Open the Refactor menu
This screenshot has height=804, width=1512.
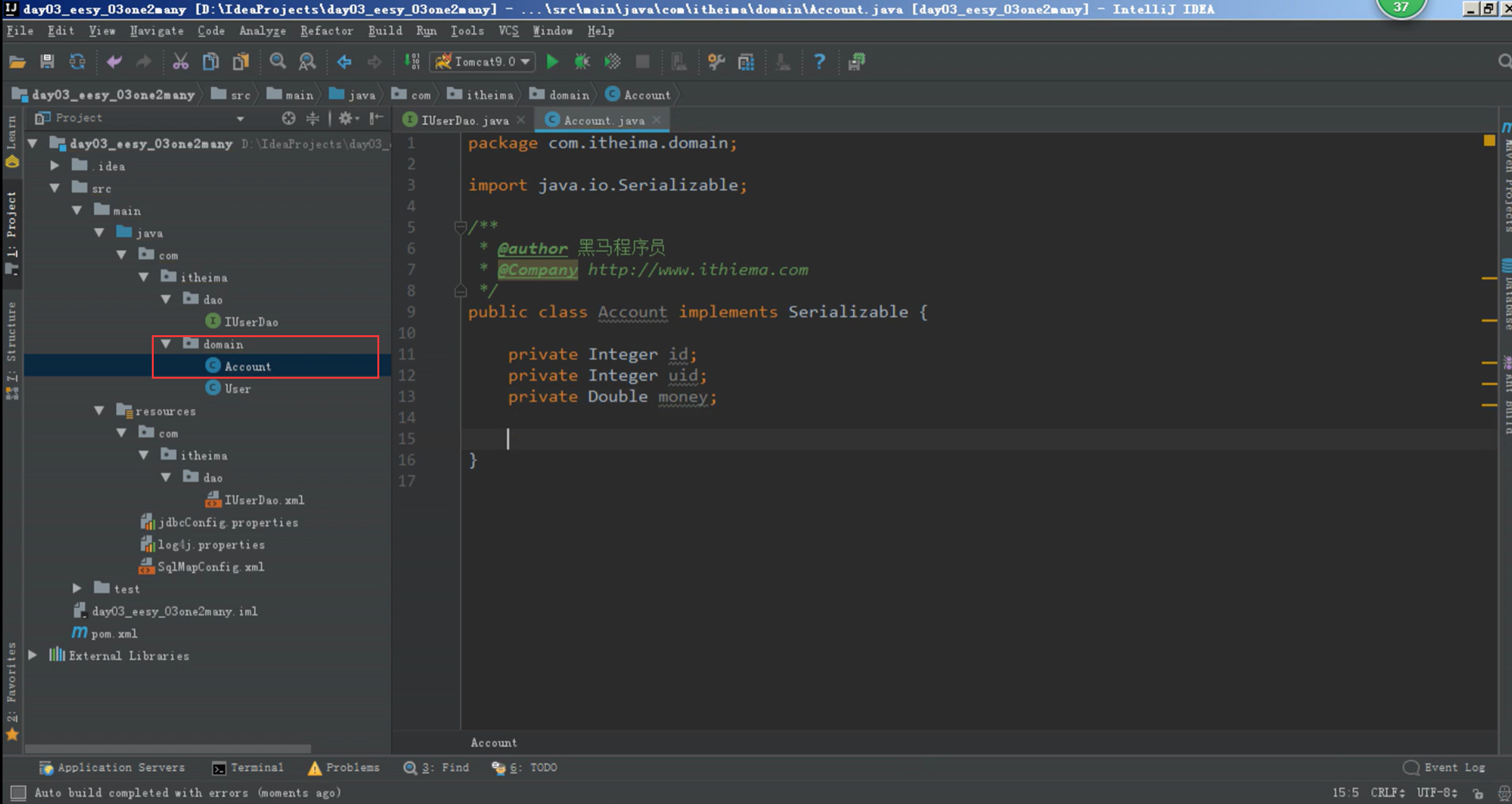[326, 31]
